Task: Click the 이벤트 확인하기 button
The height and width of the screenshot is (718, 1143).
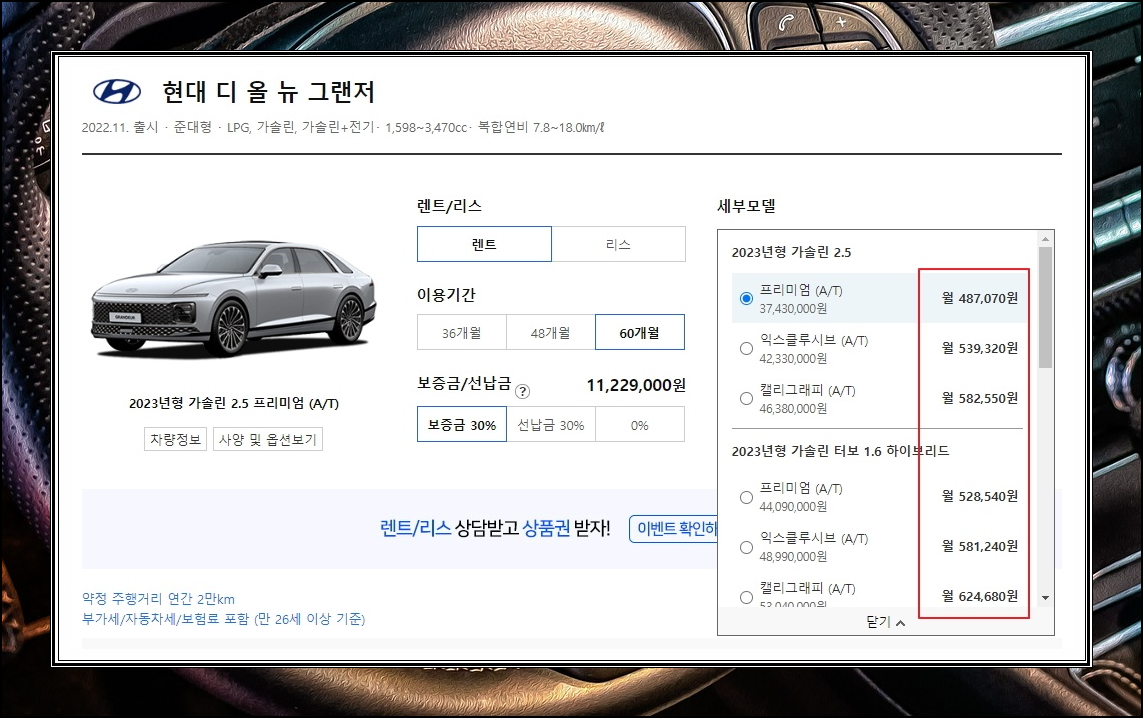Action: (674, 528)
